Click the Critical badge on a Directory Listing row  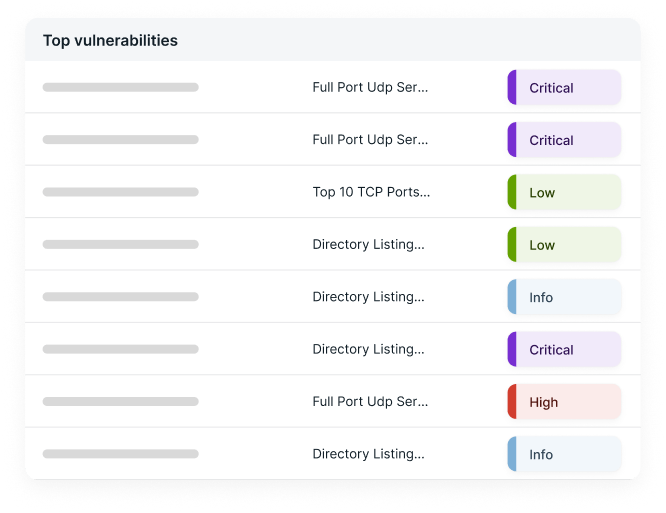[564, 350]
